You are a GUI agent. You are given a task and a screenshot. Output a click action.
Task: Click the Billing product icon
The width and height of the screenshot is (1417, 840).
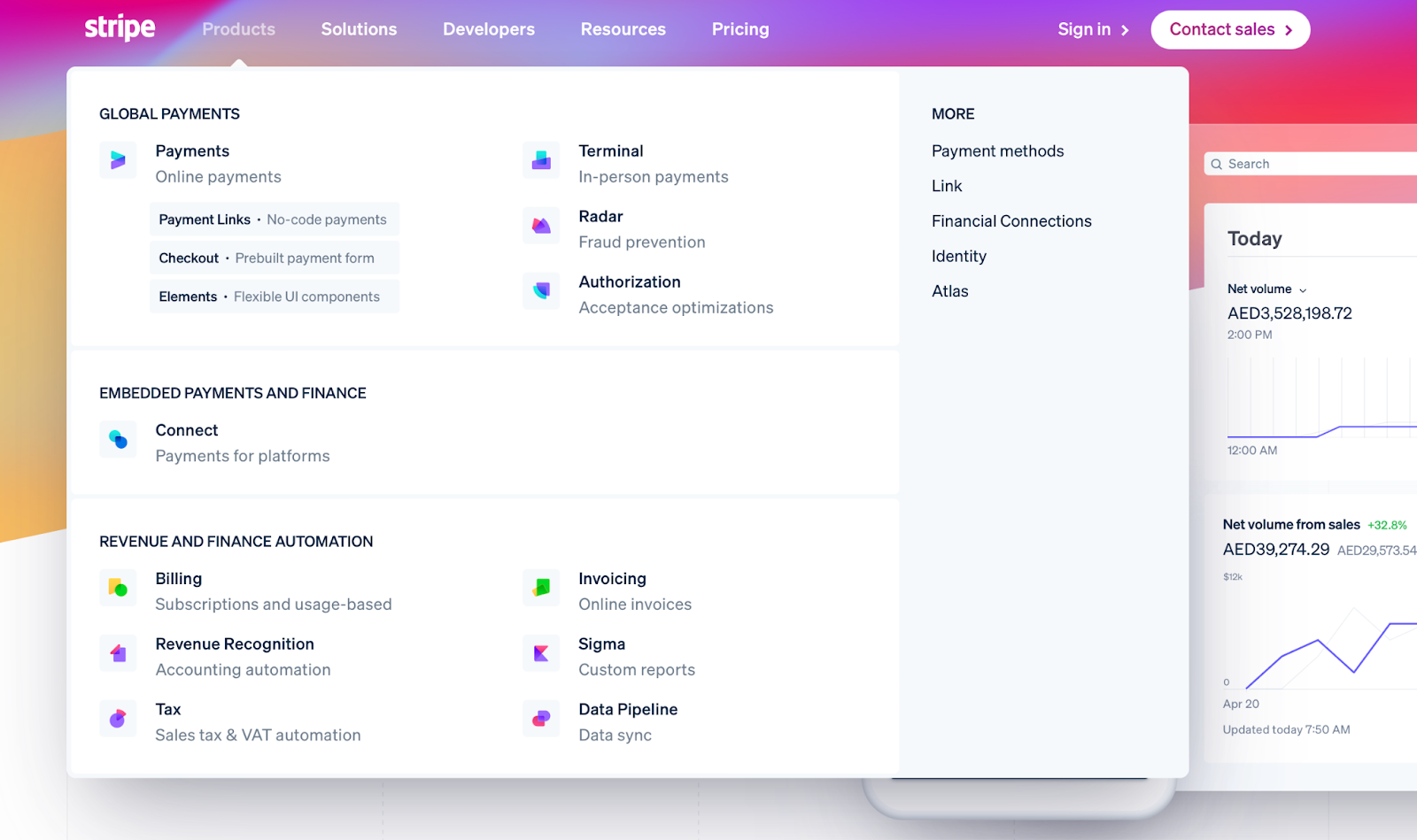point(118,588)
